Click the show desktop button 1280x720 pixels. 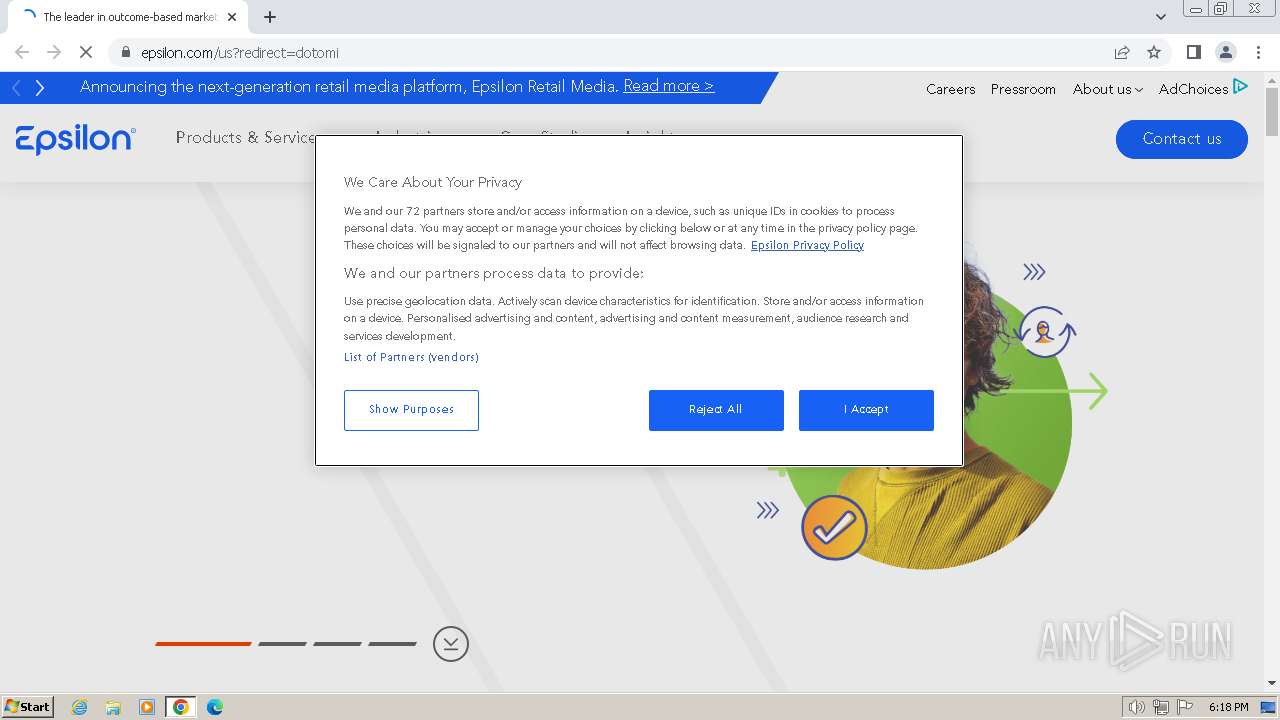(x=1269, y=707)
